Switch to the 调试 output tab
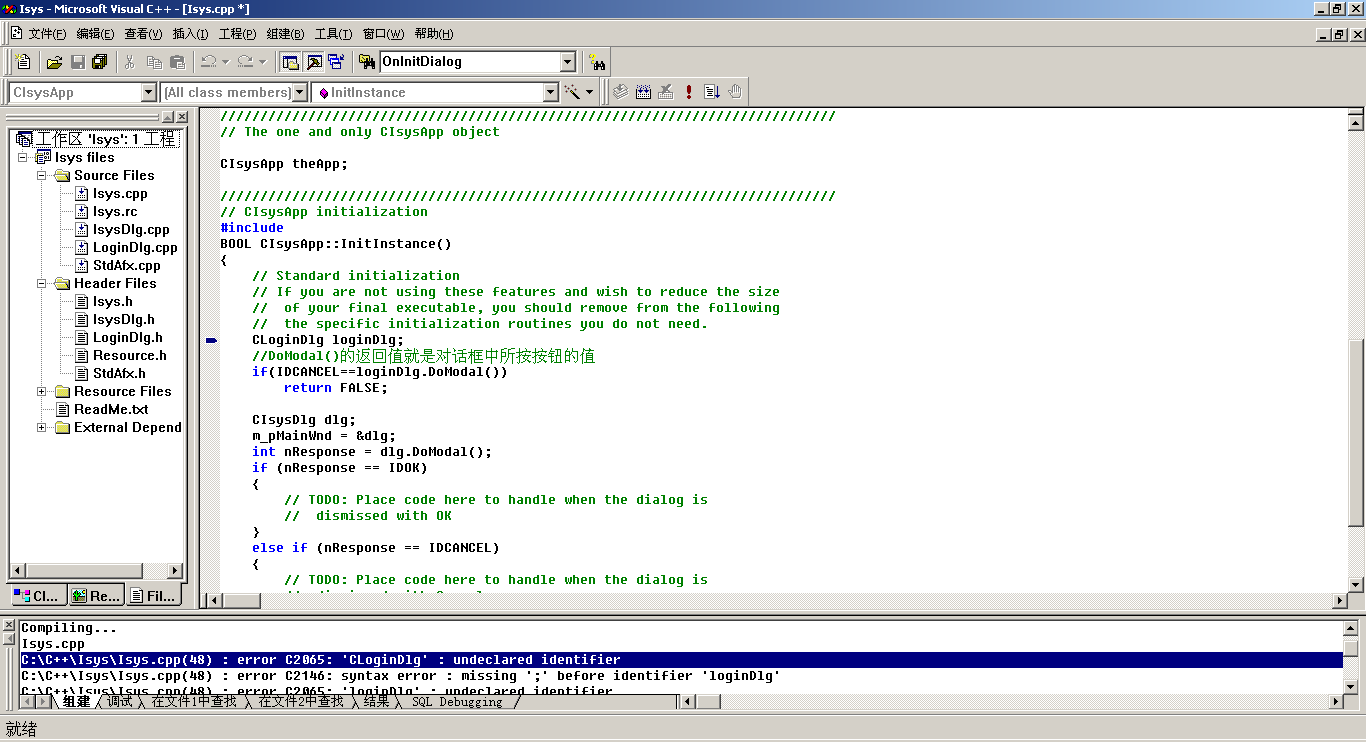Viewport: 1366px width, 742px height. [120, 702]
